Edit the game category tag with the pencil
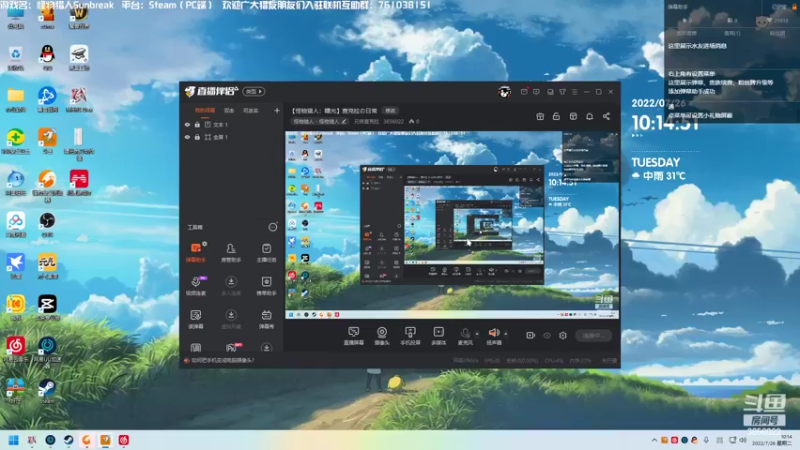The width and height of the screenshot is (800, 450). (x=344, y=121)
